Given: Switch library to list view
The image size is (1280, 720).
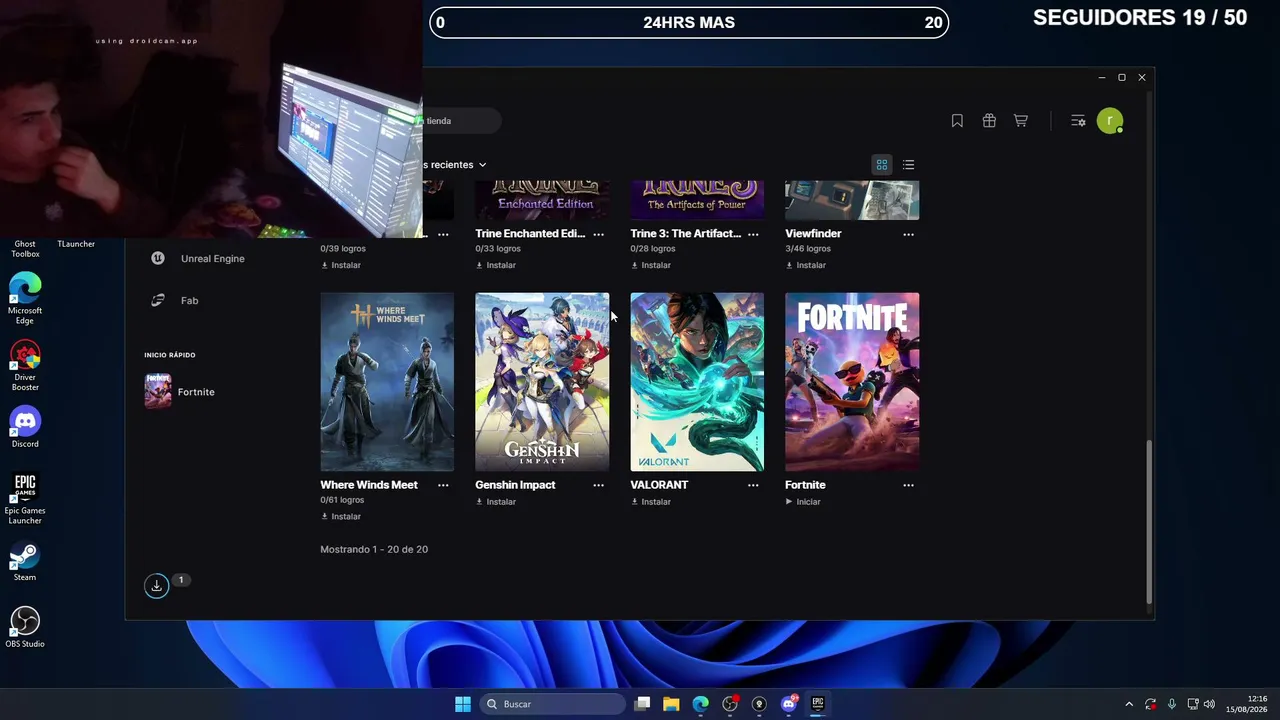Looking at the screenshot, I should coord(908,165).
